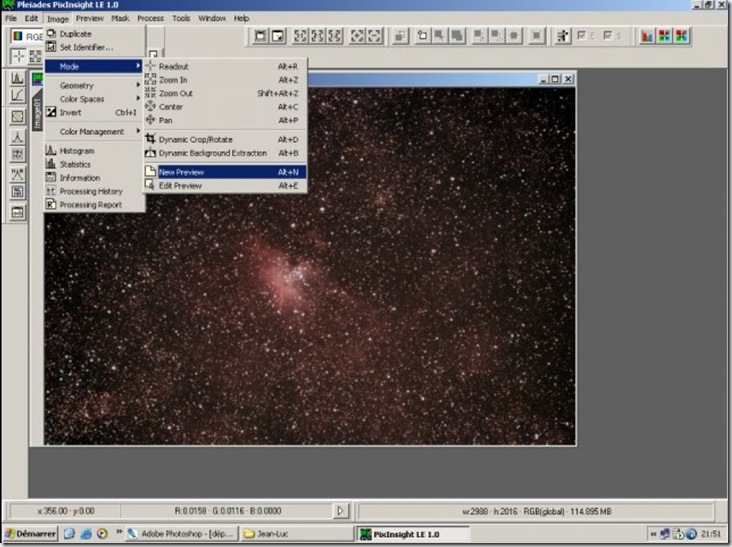Toggle the E checkbox in top toolbar
The image size is (732, 547).
click(x=582, y=35)
